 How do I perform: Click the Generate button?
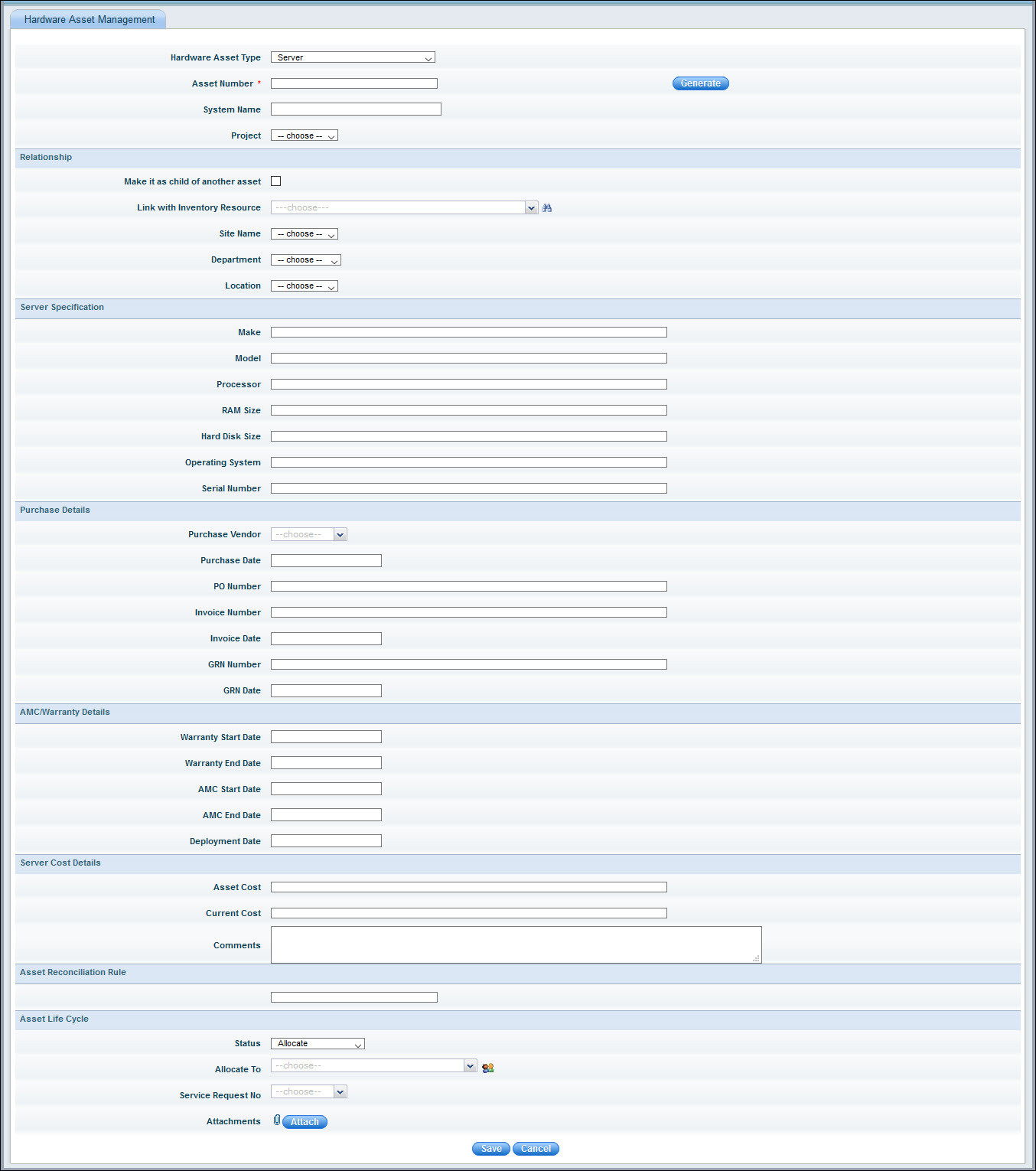click(700, 83)
